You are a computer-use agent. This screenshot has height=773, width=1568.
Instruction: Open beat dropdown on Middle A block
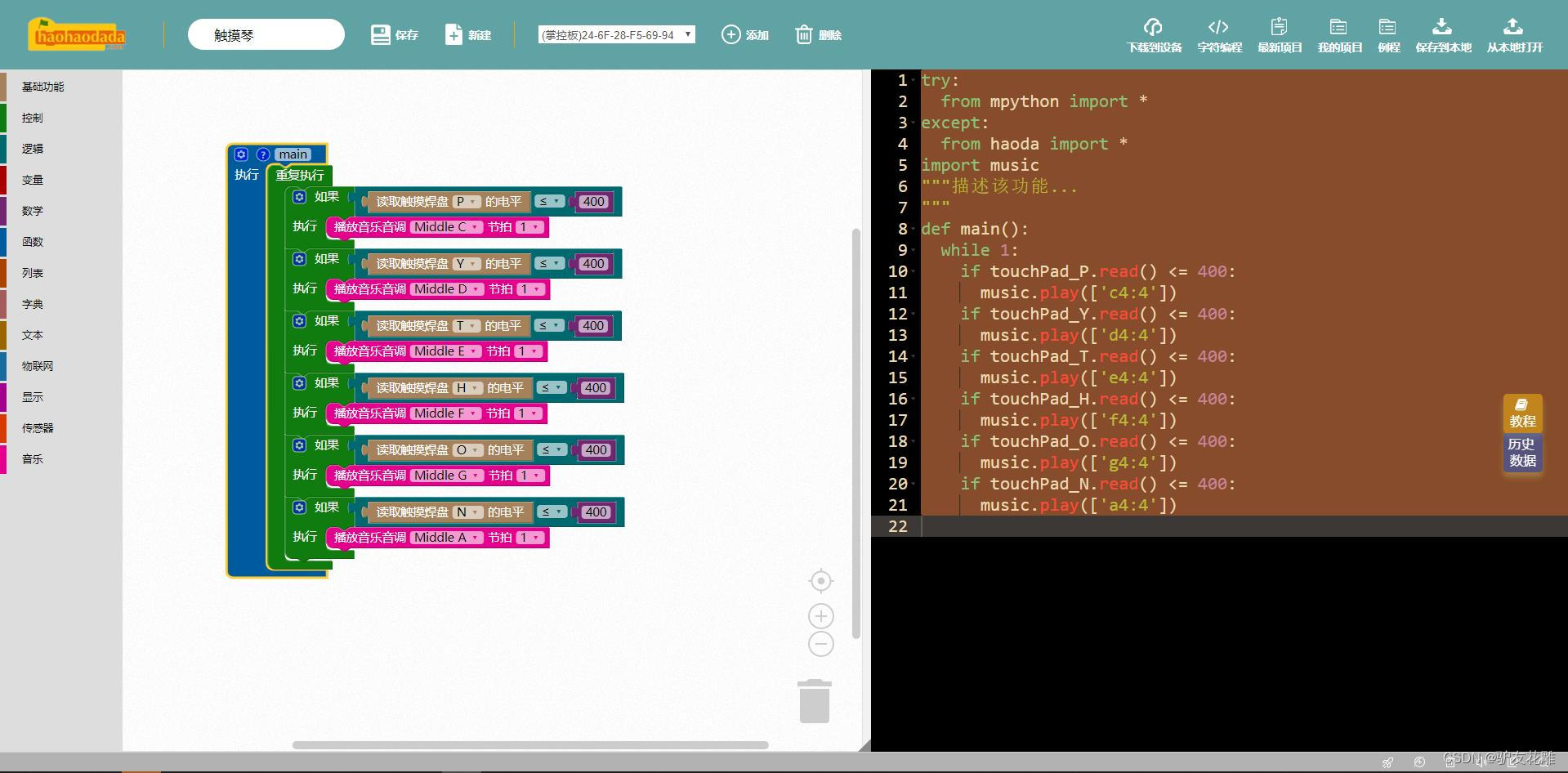(529, 538)
